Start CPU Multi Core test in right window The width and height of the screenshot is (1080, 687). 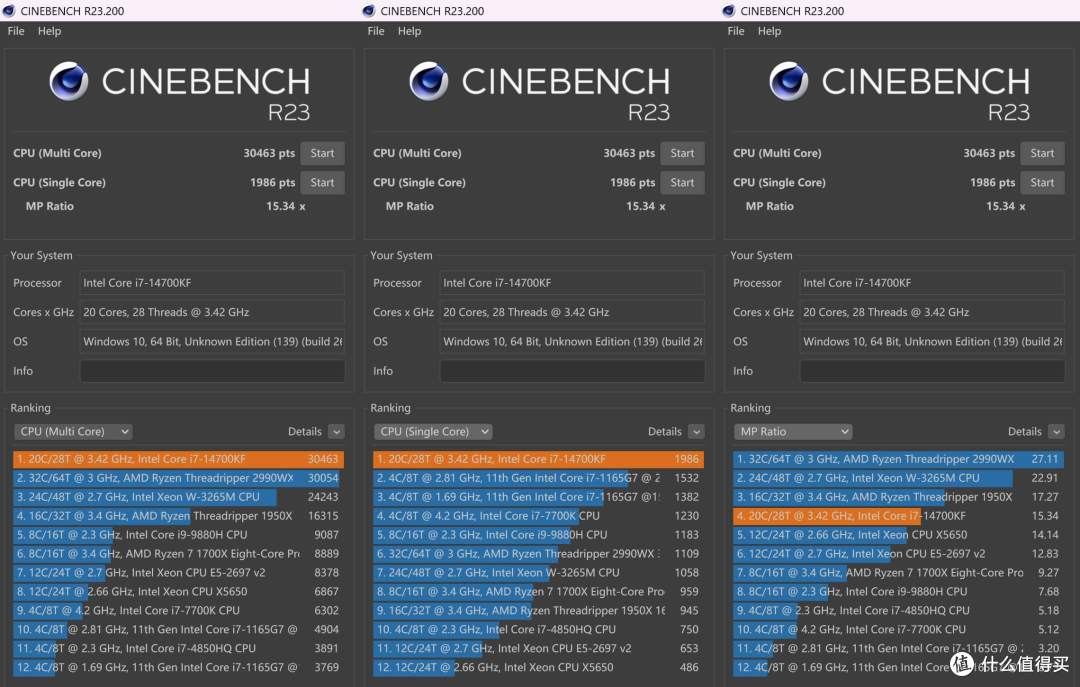pyautogui.click(x=1042, y=153)
